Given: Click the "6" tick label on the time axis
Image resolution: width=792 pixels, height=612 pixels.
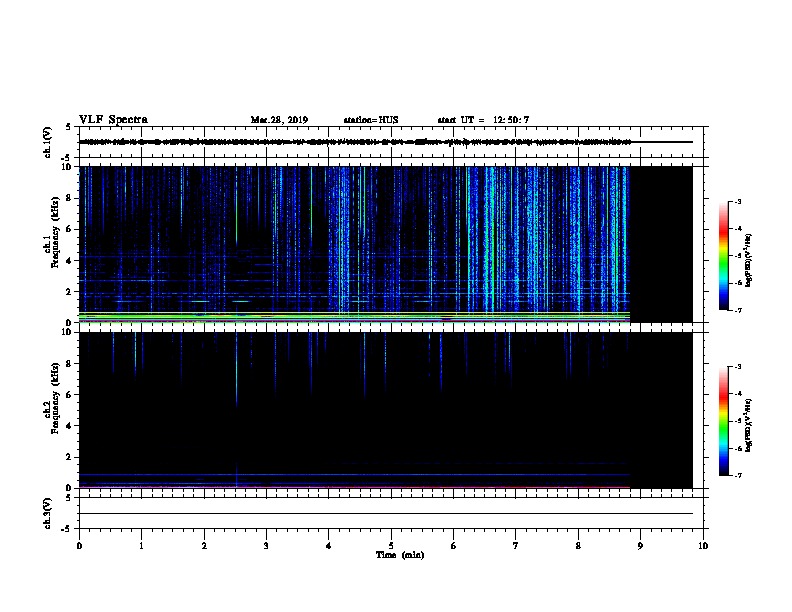Looking at the screenshot, I should click(453, 546).
